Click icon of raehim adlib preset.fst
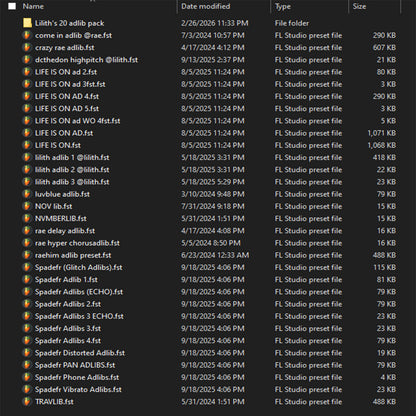Image resolution: width=416 pixels, height=416 pixels. (x=27, y=255)
